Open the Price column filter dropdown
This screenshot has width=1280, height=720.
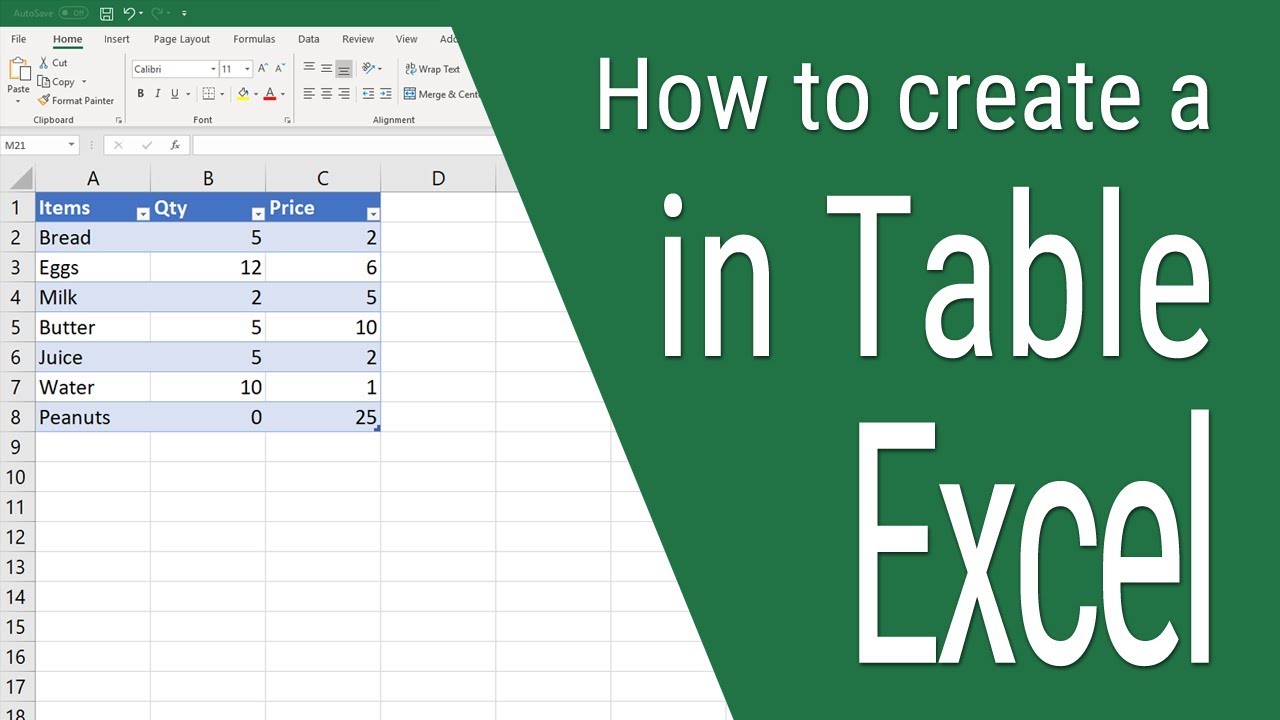coord(373,214)
